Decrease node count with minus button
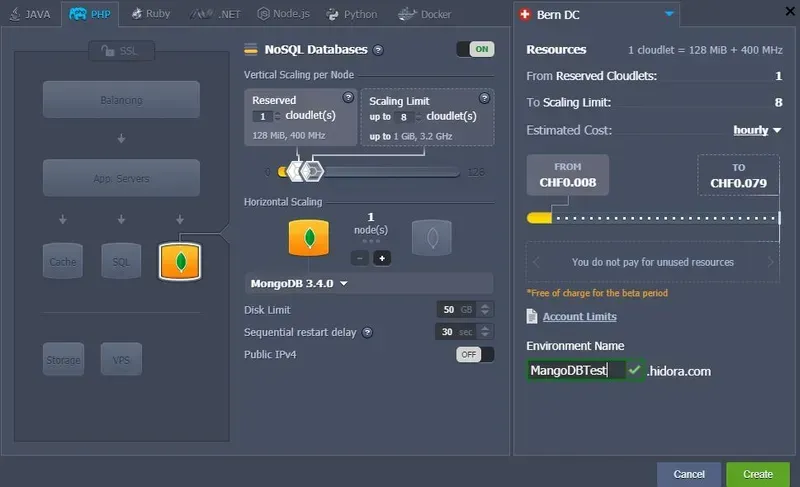Screen dimensions: 800x487 click(360, 258)
